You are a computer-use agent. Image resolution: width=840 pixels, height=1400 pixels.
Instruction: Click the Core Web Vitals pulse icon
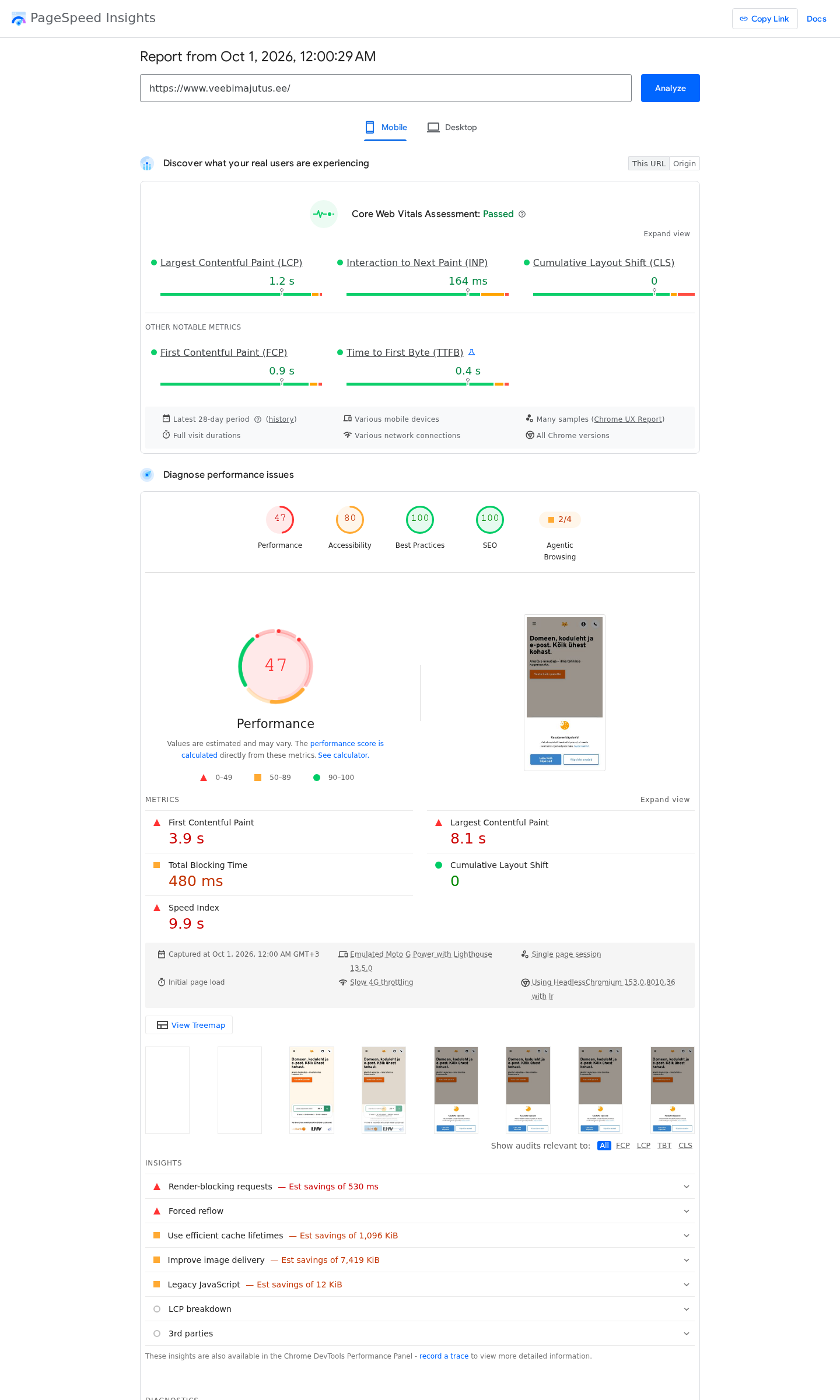coord(324,214)
